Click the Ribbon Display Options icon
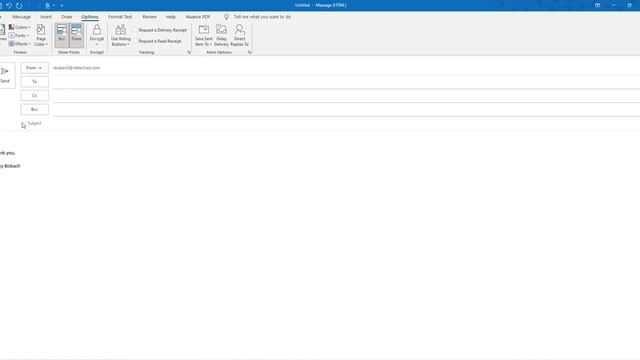The image size is (640, 360). point(597,5)
